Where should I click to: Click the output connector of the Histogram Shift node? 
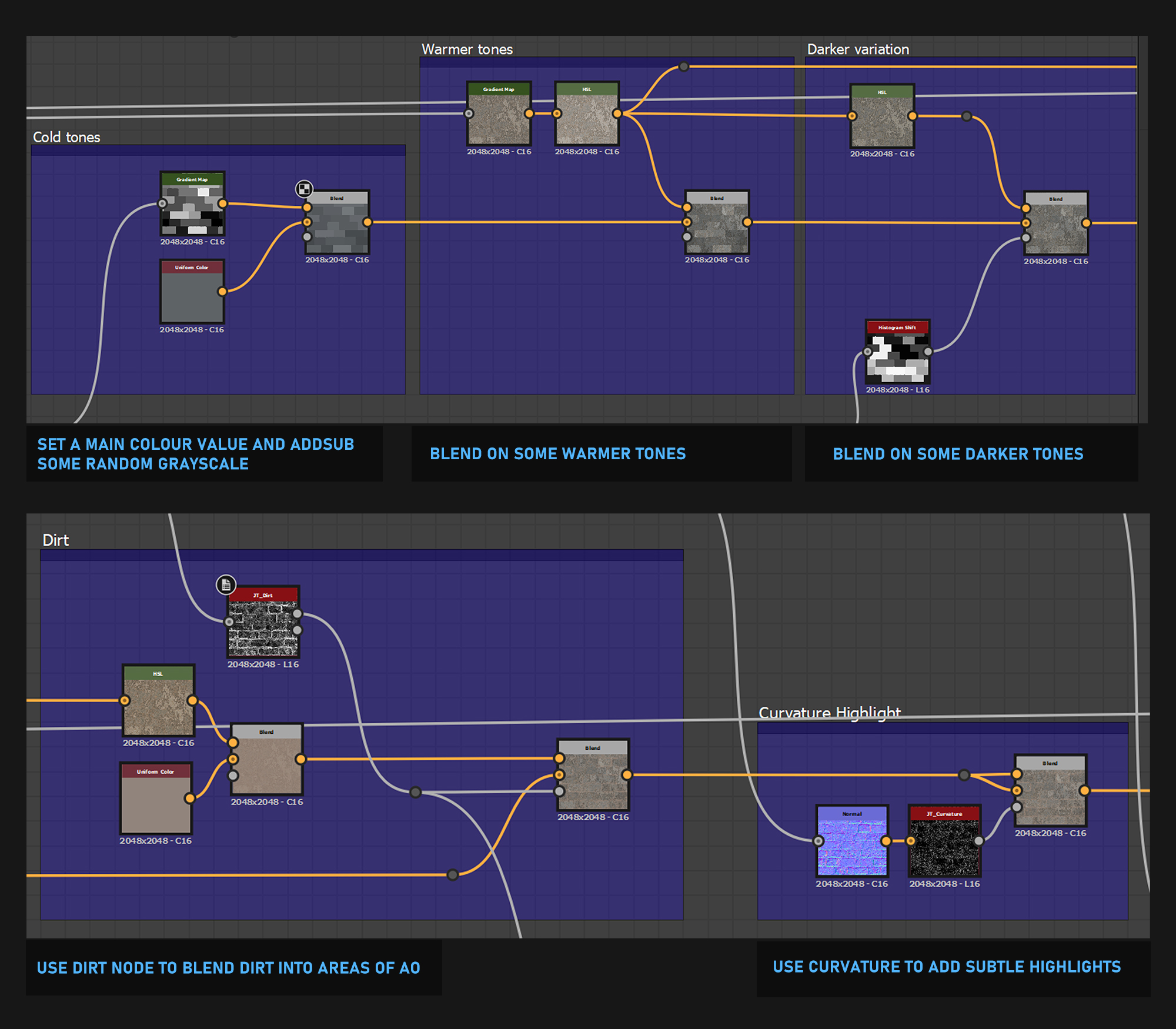[928, 352]
